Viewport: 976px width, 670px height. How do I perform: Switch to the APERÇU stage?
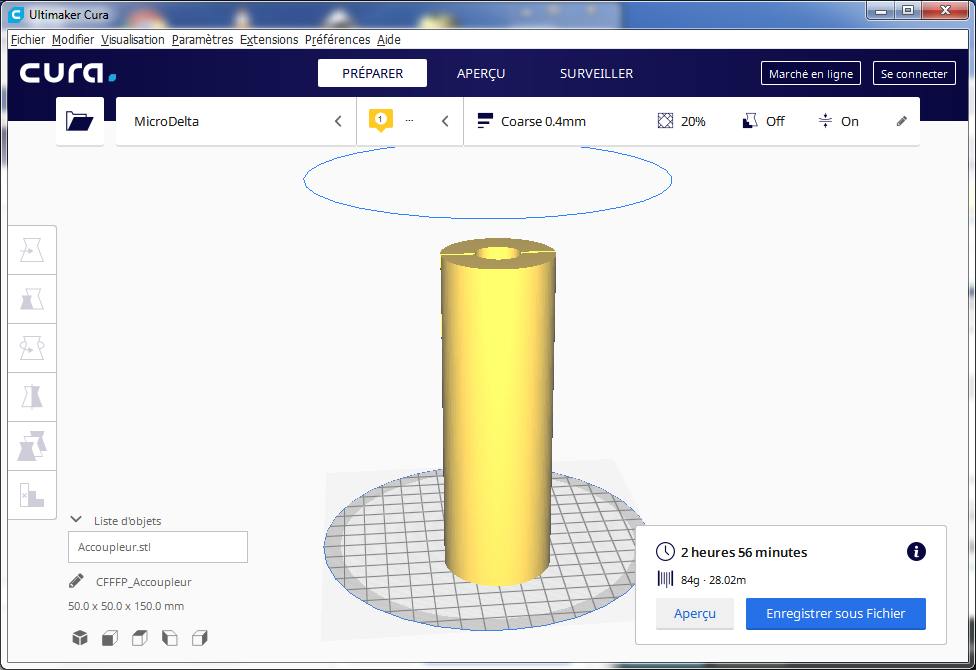pos(481,73)
